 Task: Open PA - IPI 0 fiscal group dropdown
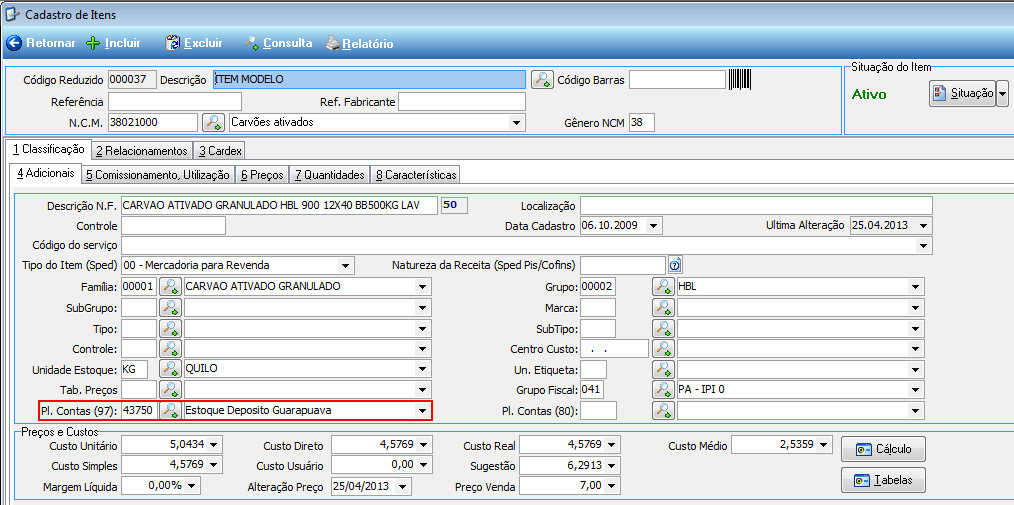916,390
